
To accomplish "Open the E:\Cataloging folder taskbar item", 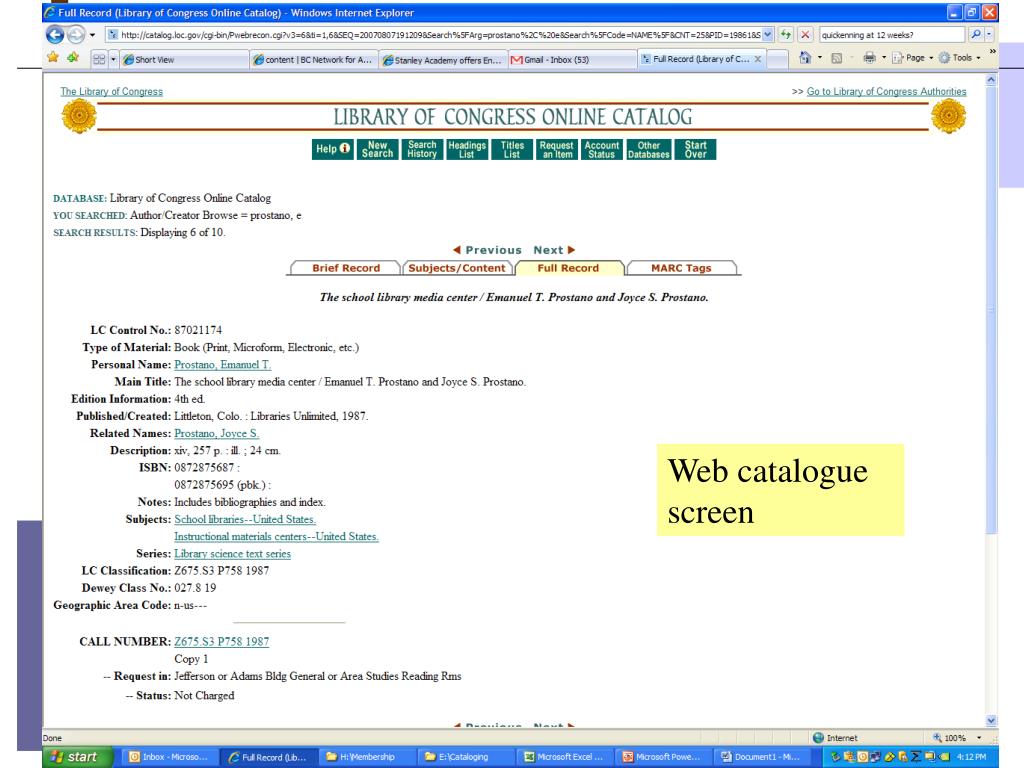I will point(465,757).
